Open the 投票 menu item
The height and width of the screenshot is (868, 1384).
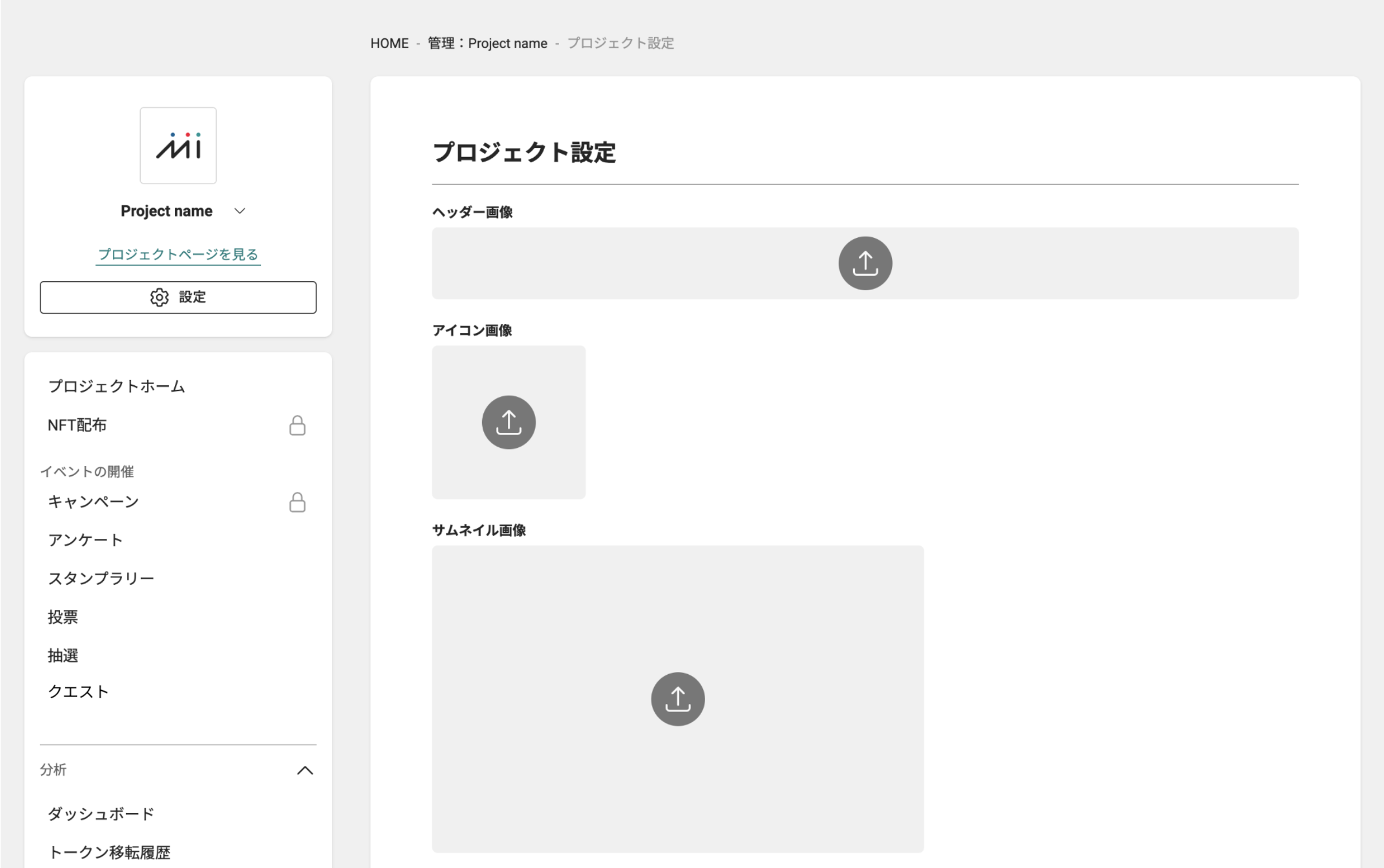(x=62, y=617)
